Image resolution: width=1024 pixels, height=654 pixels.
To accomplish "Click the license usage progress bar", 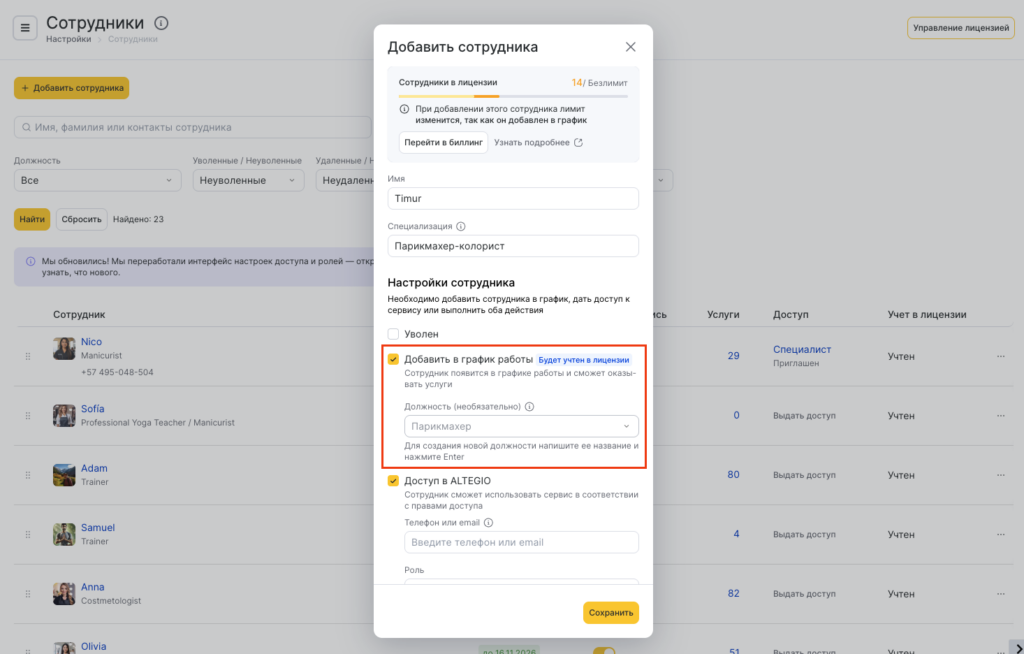I will click(512, 96).
